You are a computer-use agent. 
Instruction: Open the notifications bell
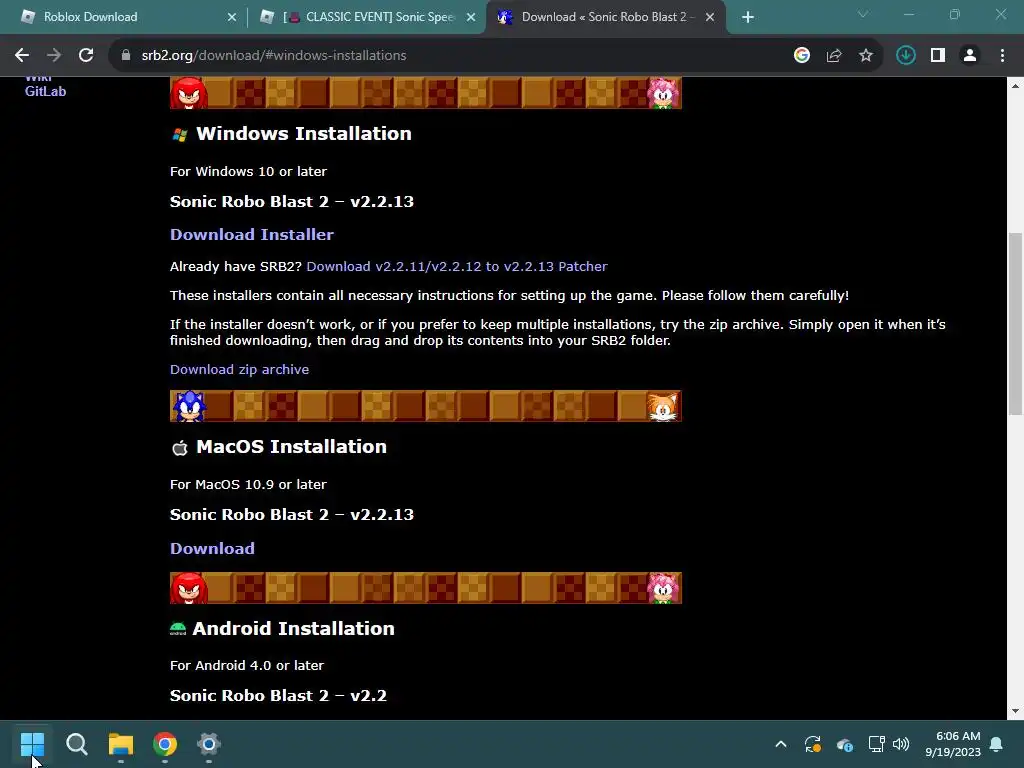(x=997, y=744)
